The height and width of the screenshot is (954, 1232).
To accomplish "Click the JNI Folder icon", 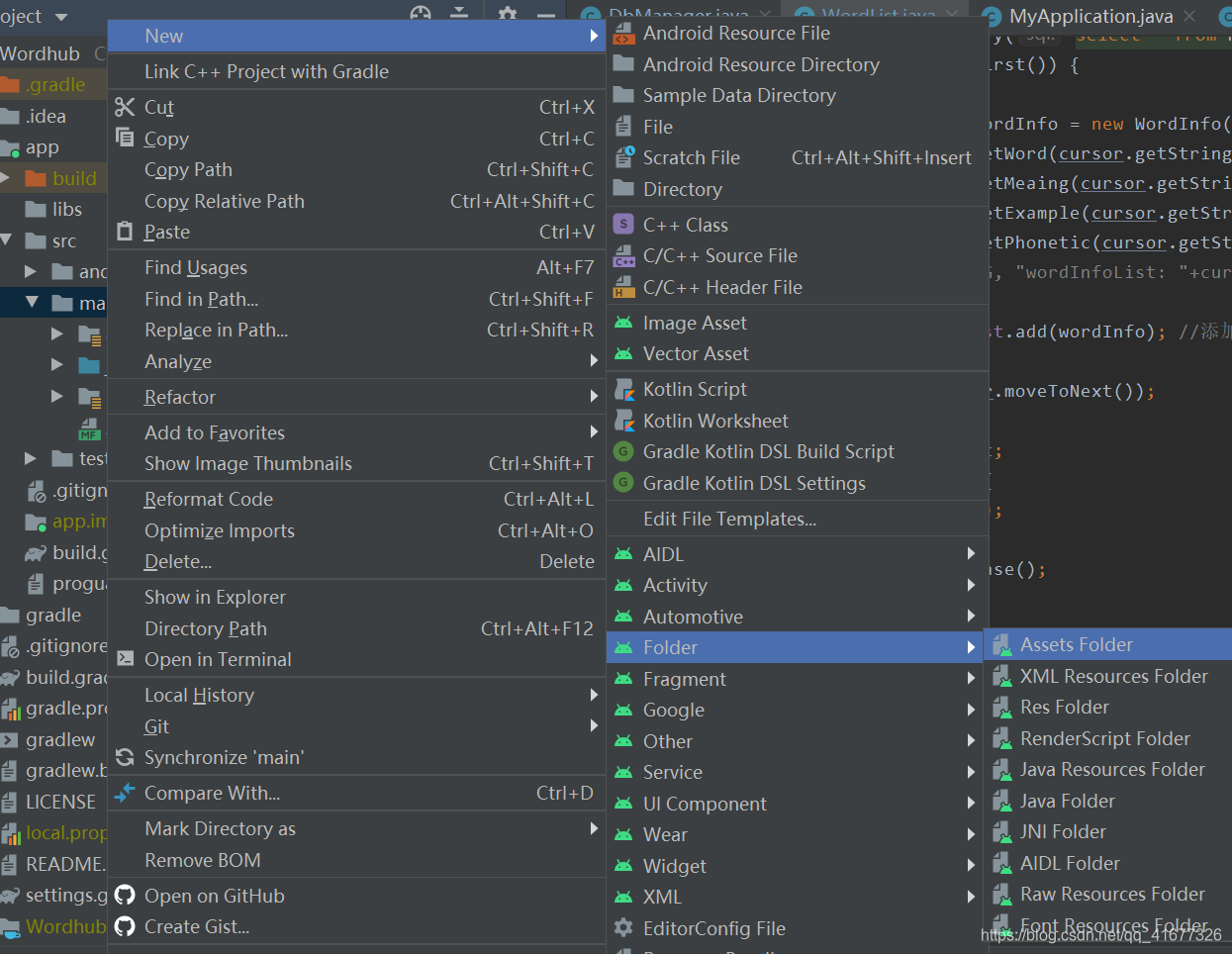I will [1001, 832].
